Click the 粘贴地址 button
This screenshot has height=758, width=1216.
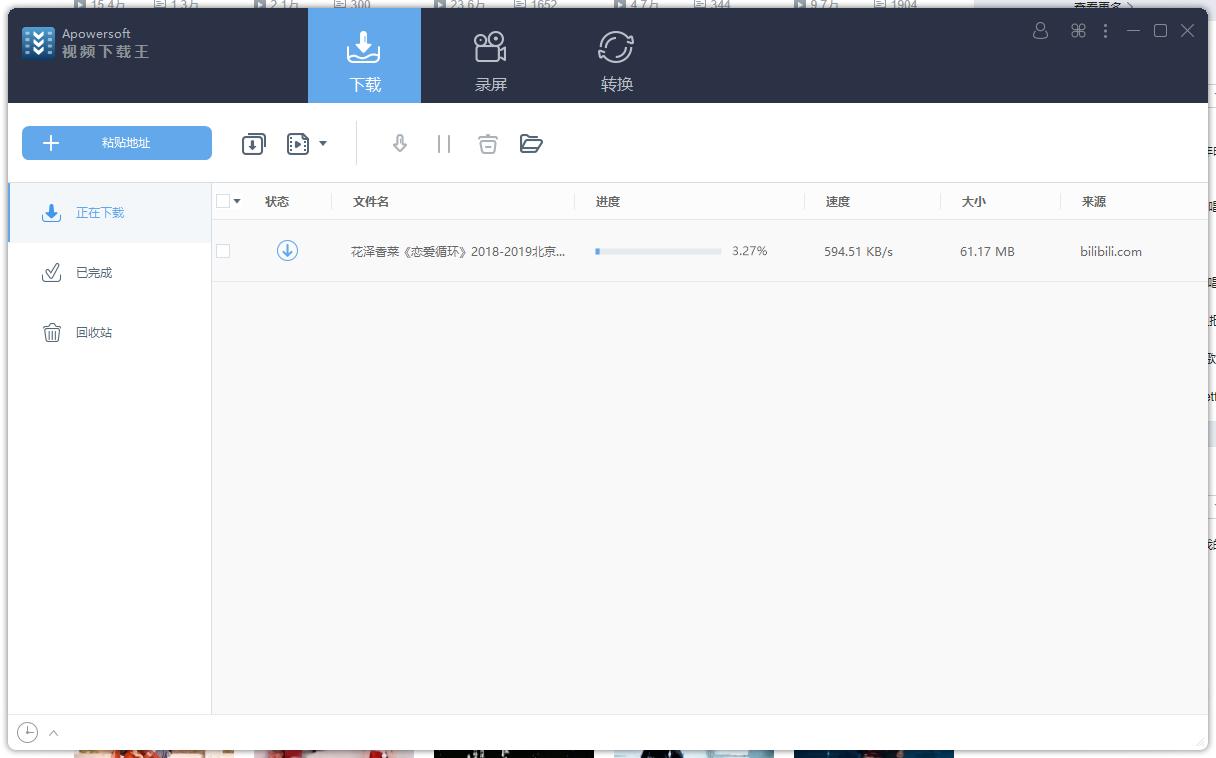[116, 143]
